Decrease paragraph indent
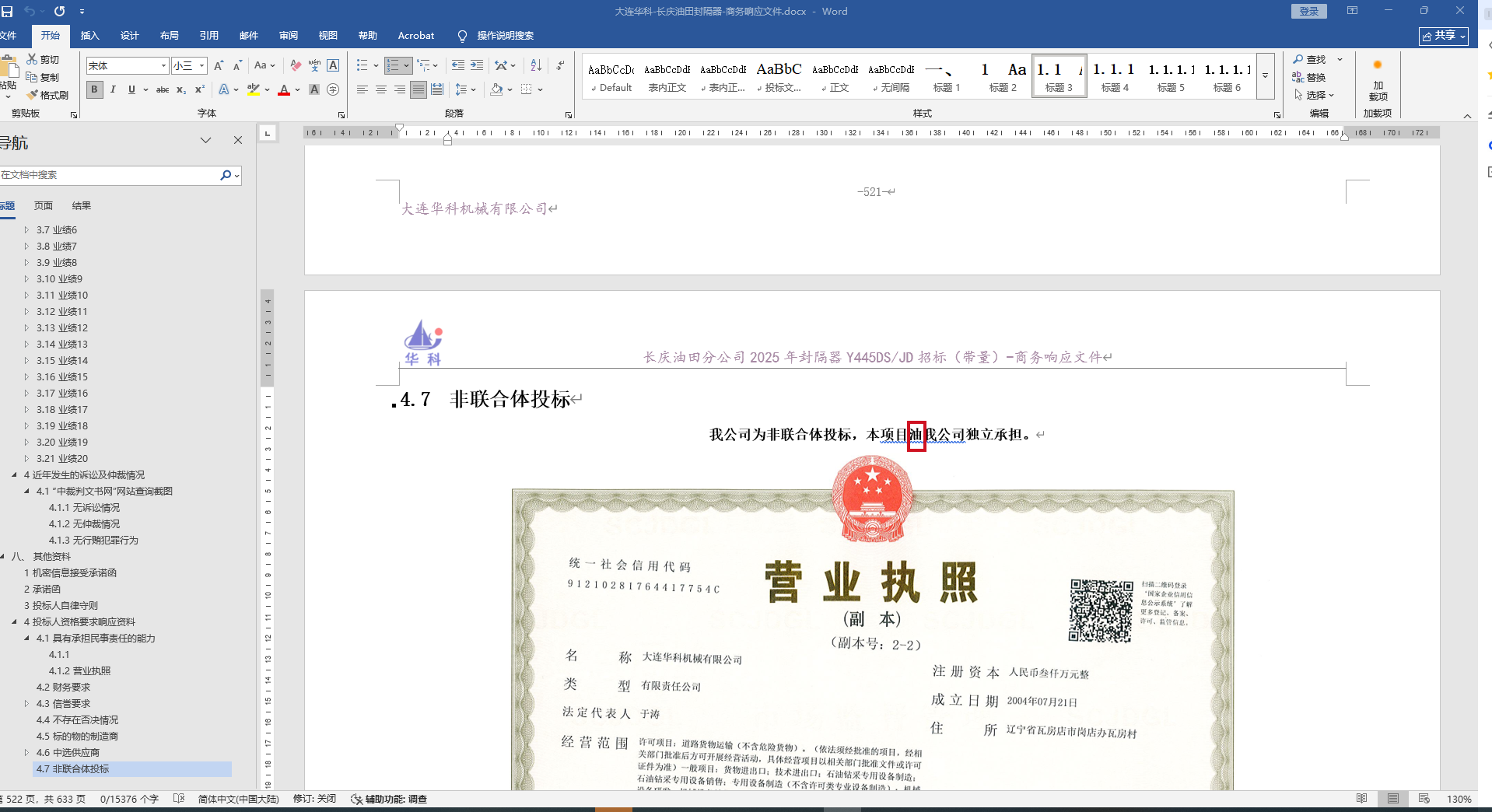 click(458, 65)
